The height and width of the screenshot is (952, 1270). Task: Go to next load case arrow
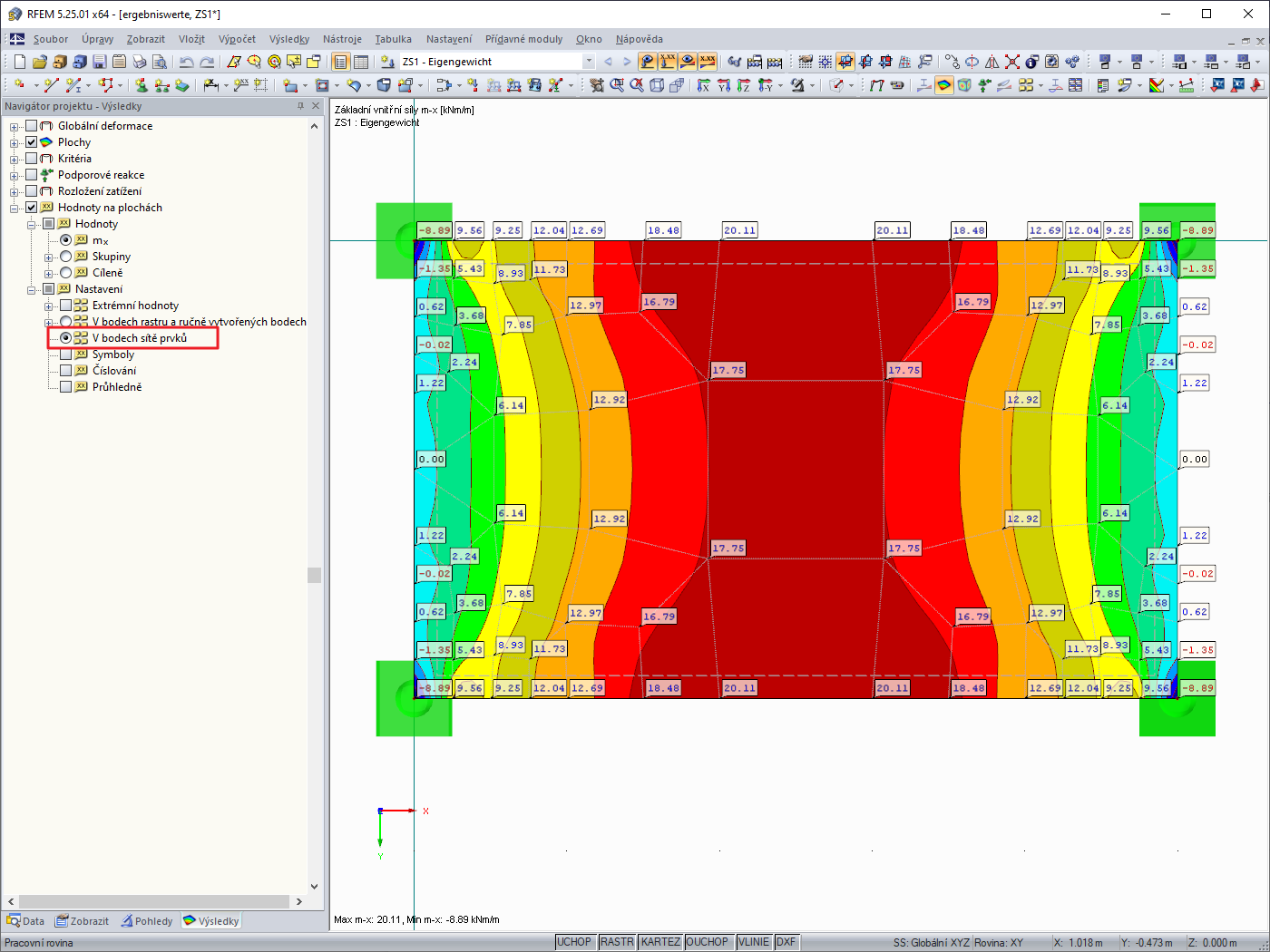pyautogui.click(x=627, y=62)
